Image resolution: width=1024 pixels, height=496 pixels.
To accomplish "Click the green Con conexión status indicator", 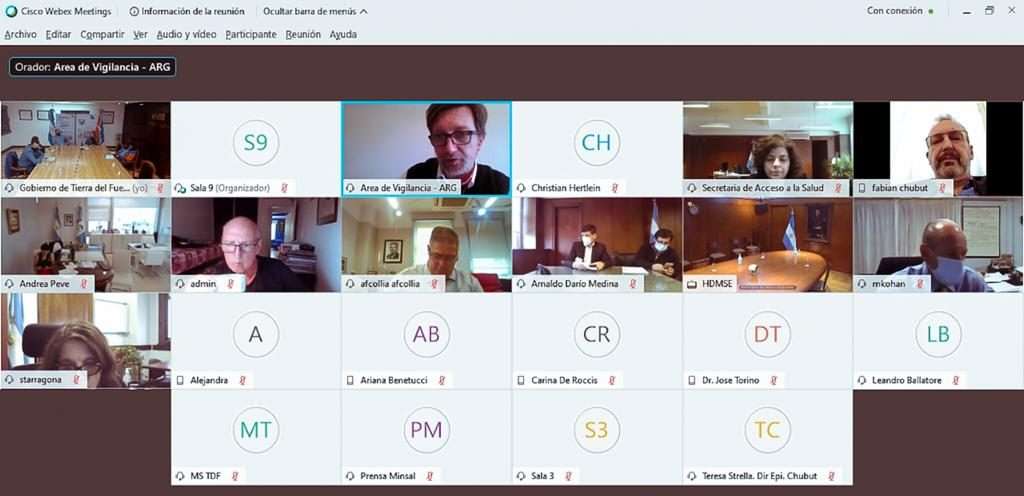I will 931,11.
